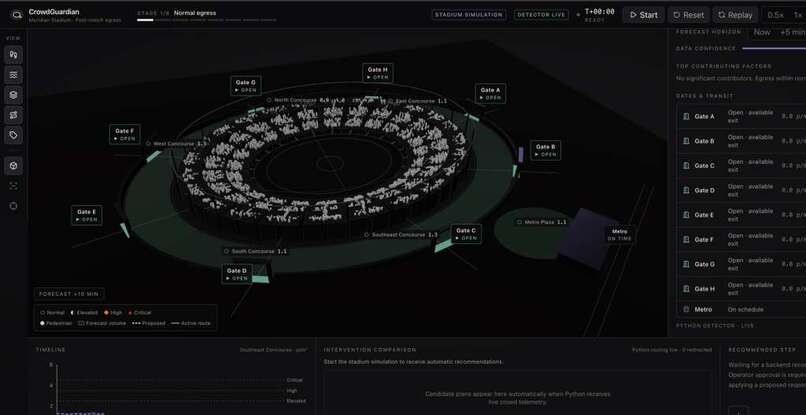
Task: Click the train icon beside Metro row
Action: click(x=686, y=310)
